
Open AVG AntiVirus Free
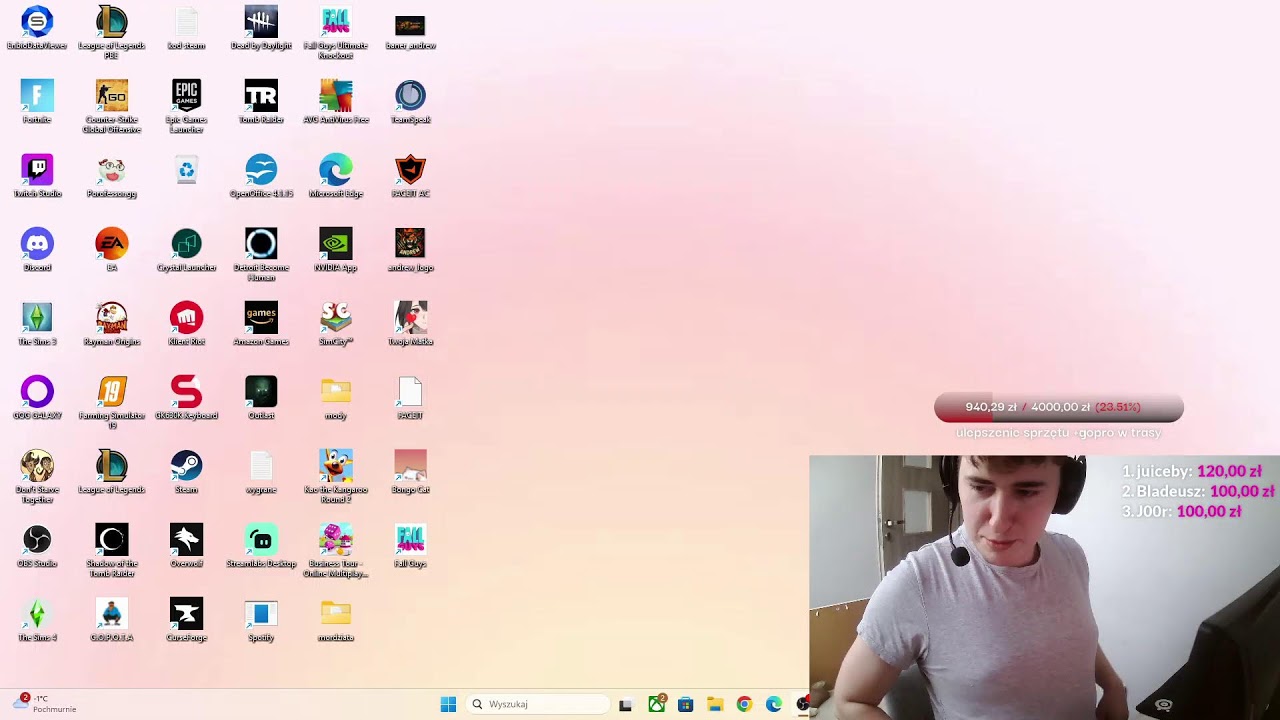(336, 96)
